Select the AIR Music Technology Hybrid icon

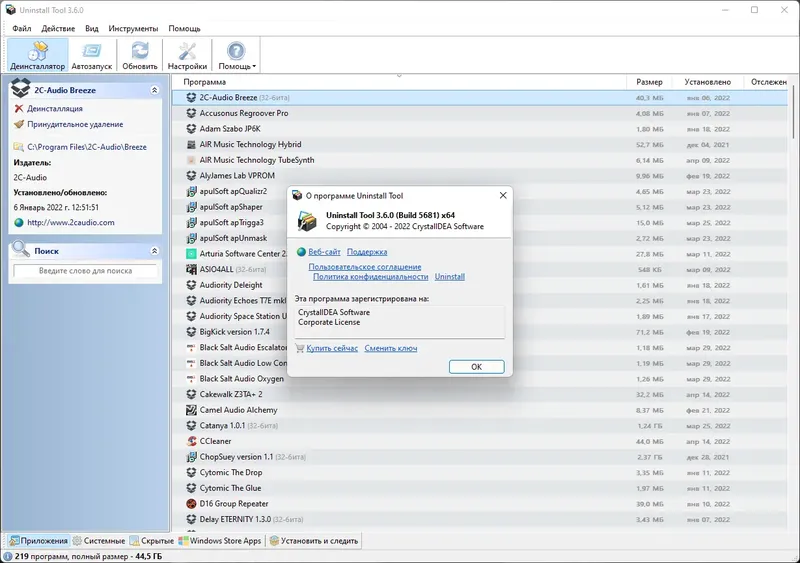point(191,144)
